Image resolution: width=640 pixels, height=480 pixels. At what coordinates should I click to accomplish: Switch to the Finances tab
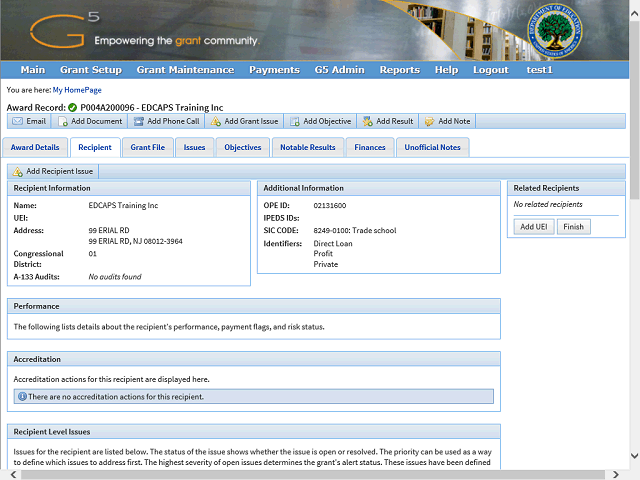(370, 147)
